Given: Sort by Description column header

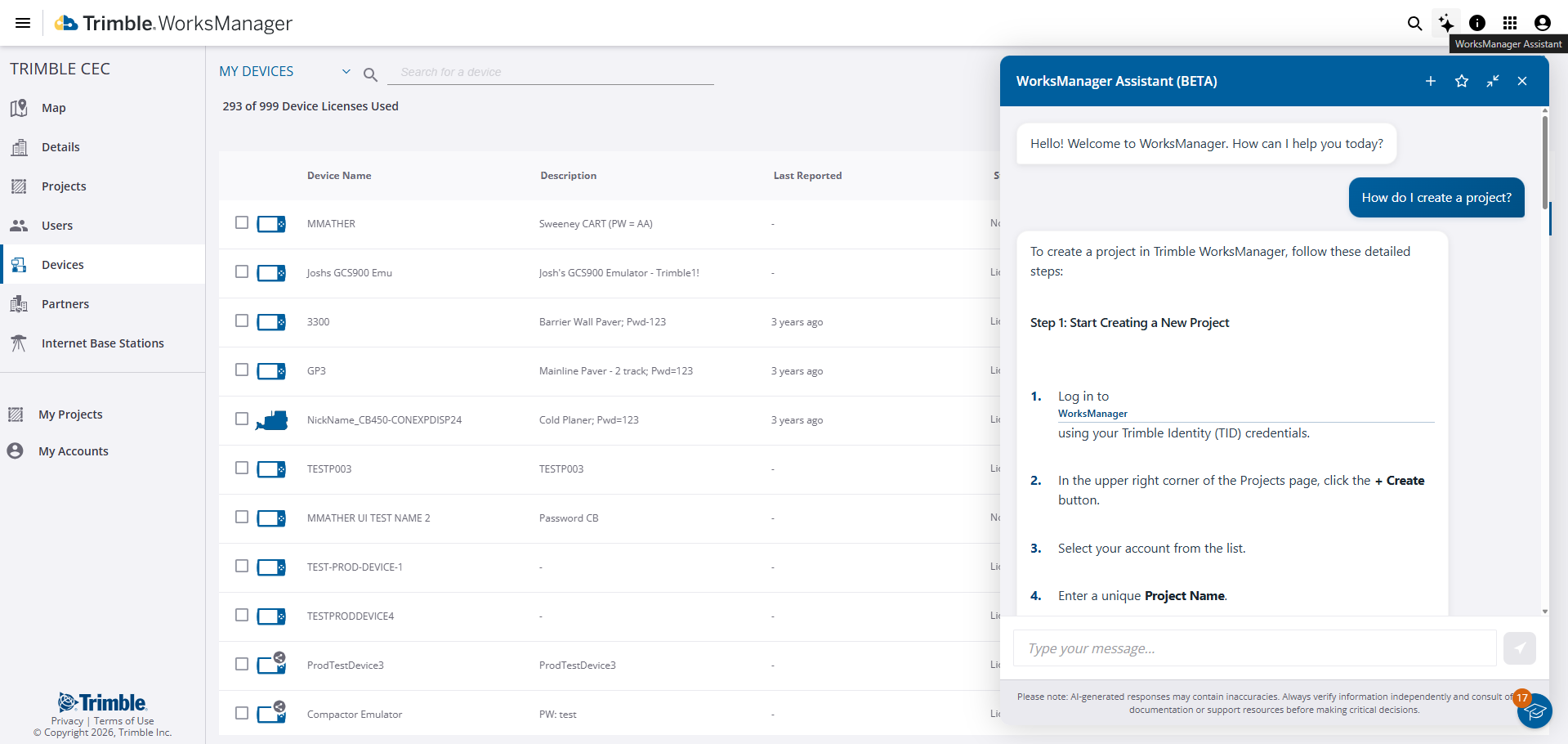Looking at the screenshot, I should click(569, 176).
